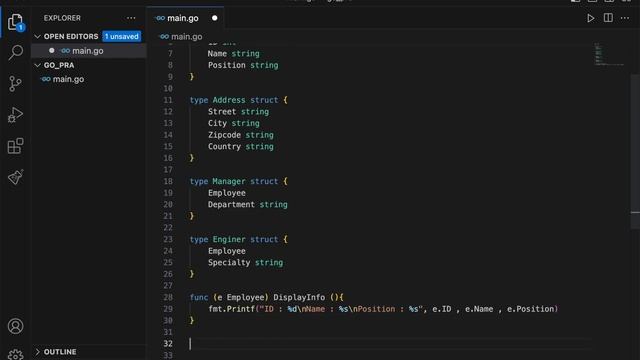Open the Source Control view

15,84
